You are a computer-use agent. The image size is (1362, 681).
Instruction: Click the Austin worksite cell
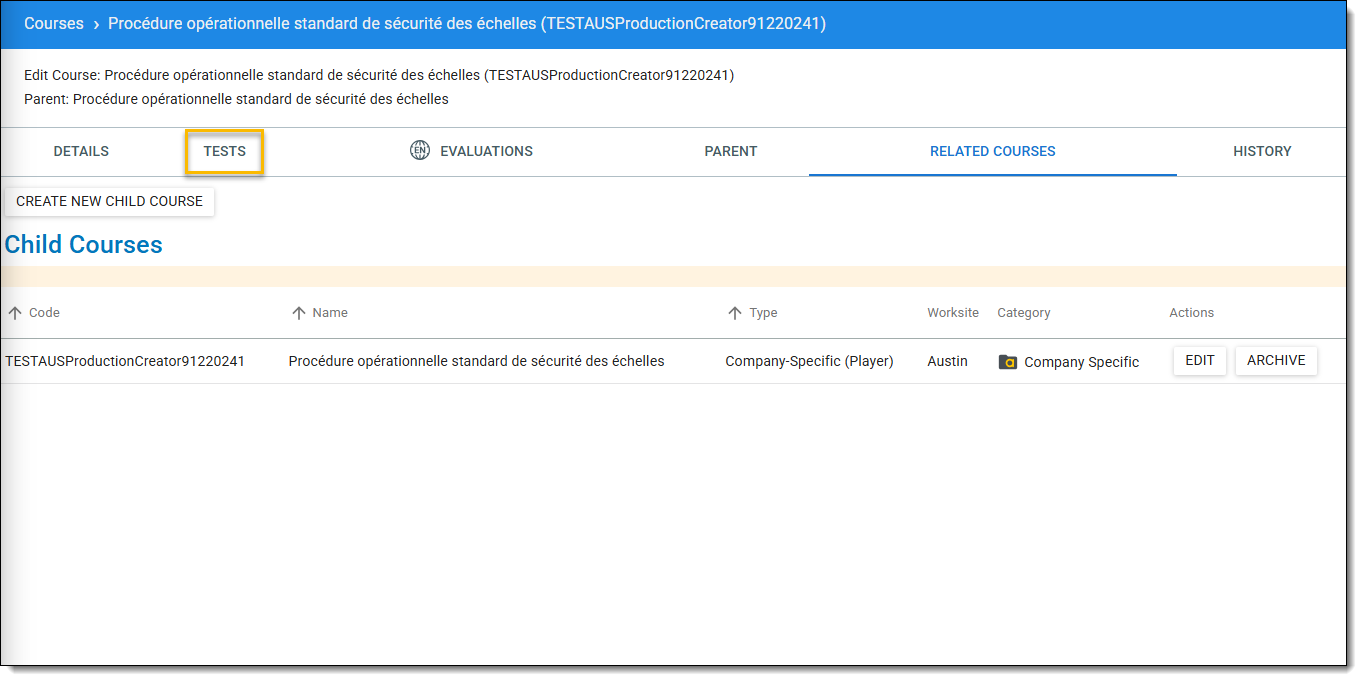pyautogui.click(x=947, y=361)
